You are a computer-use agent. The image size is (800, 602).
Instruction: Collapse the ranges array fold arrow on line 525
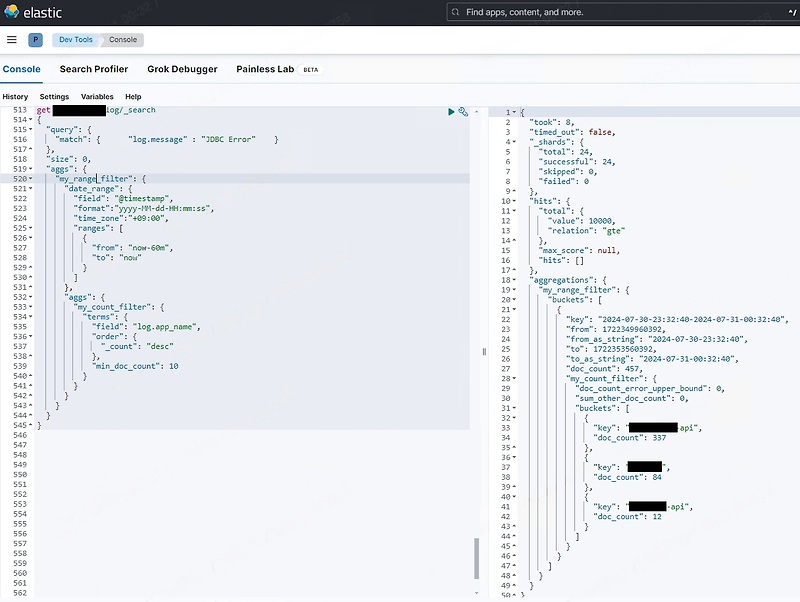coord(29,227)
